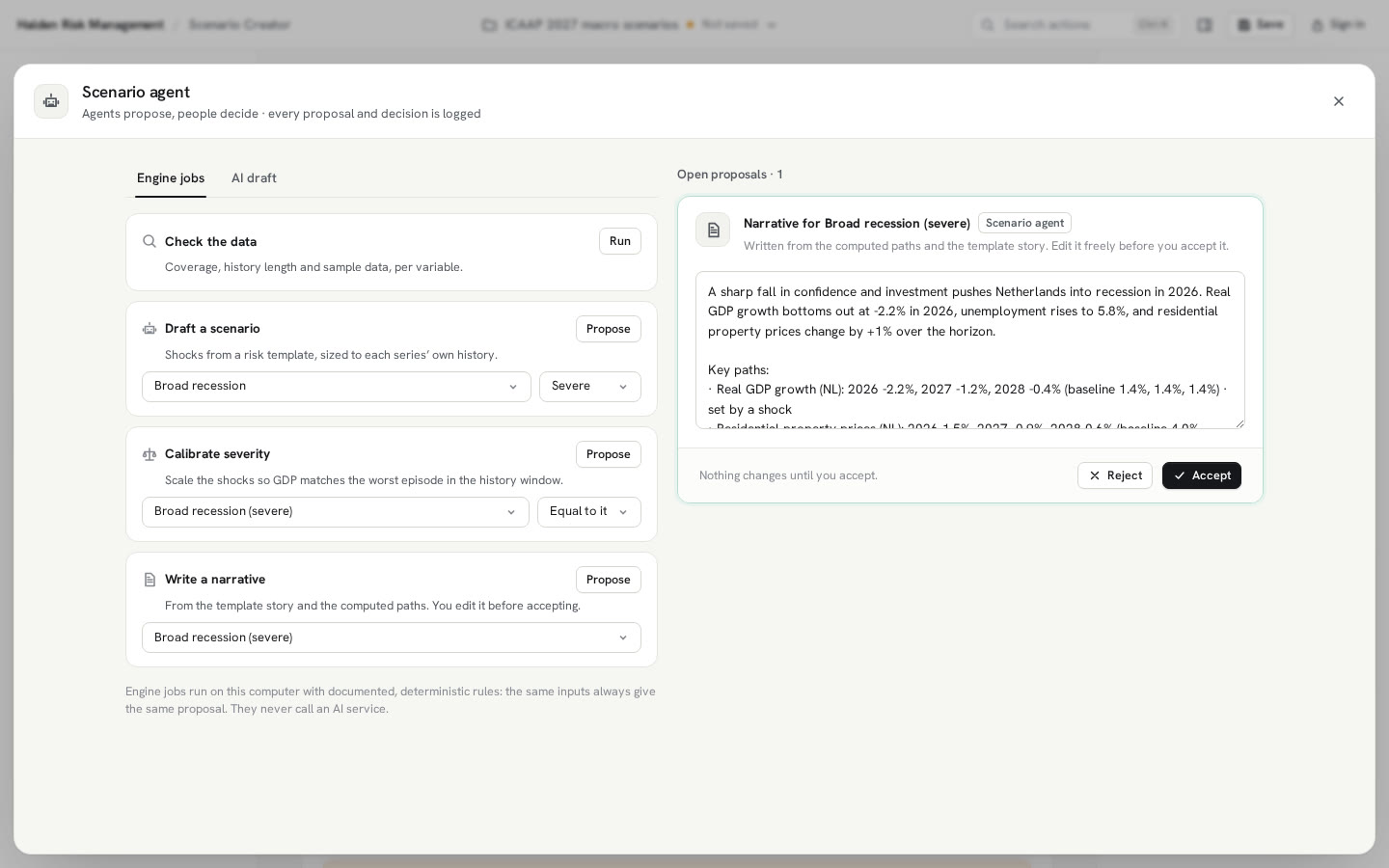Accept the narrative proposal
Screen dimensions: 1389x868
(1202, 475)
